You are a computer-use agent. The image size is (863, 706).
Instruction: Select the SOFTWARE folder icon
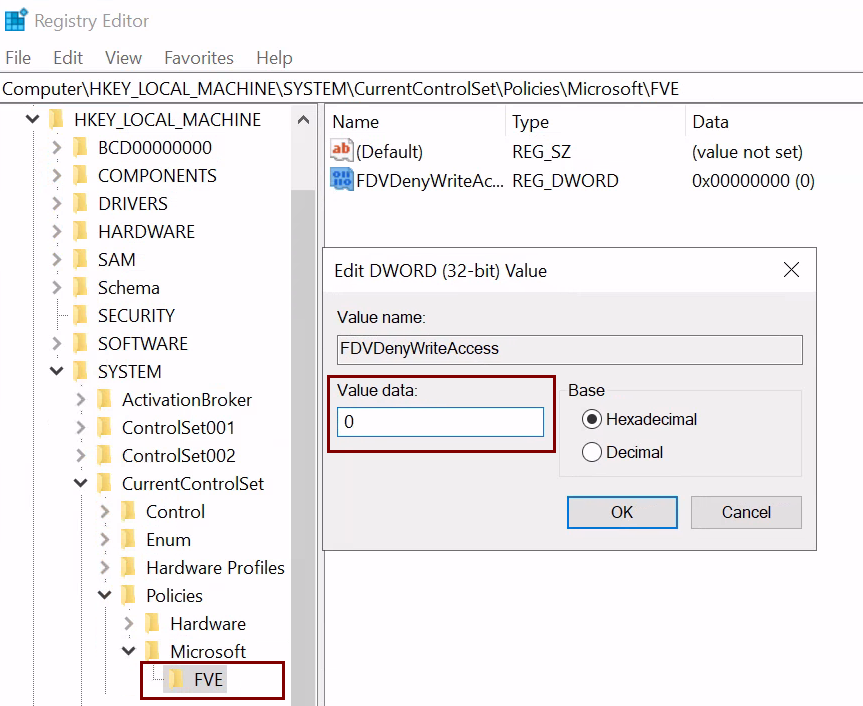click(80, 343)
